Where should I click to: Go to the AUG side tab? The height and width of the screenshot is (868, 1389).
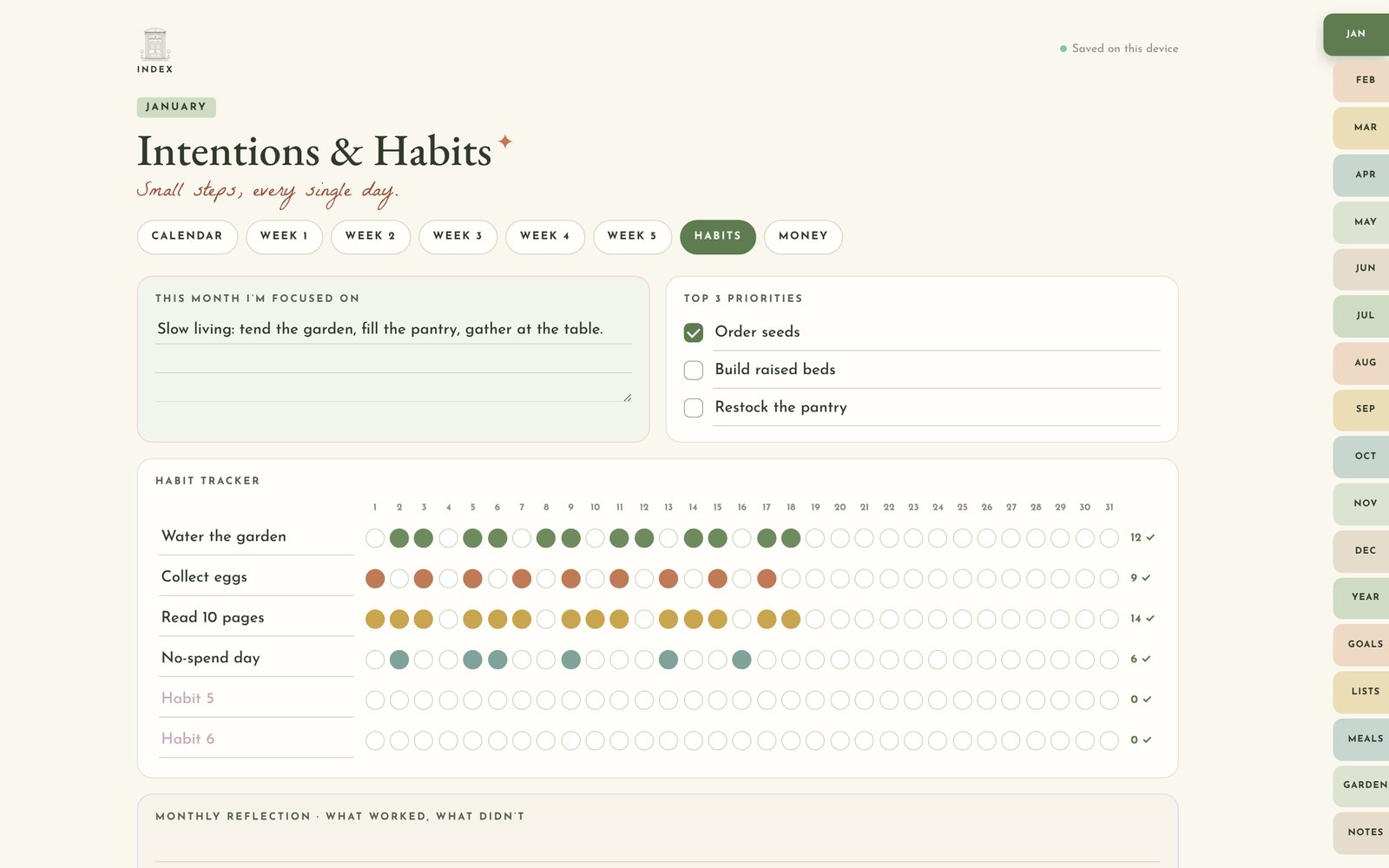[x=1363, y=363]
